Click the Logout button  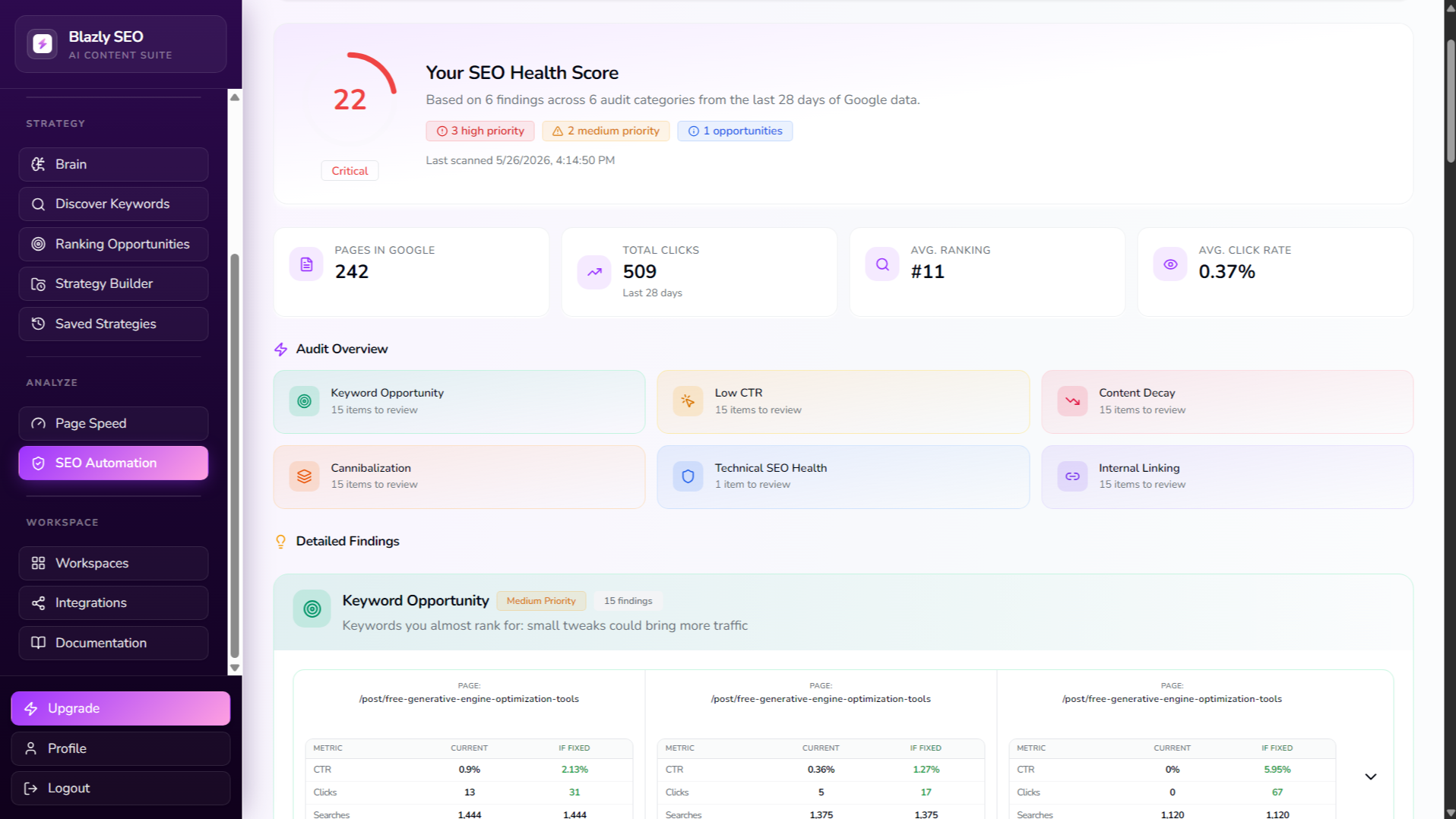[120, 788]
